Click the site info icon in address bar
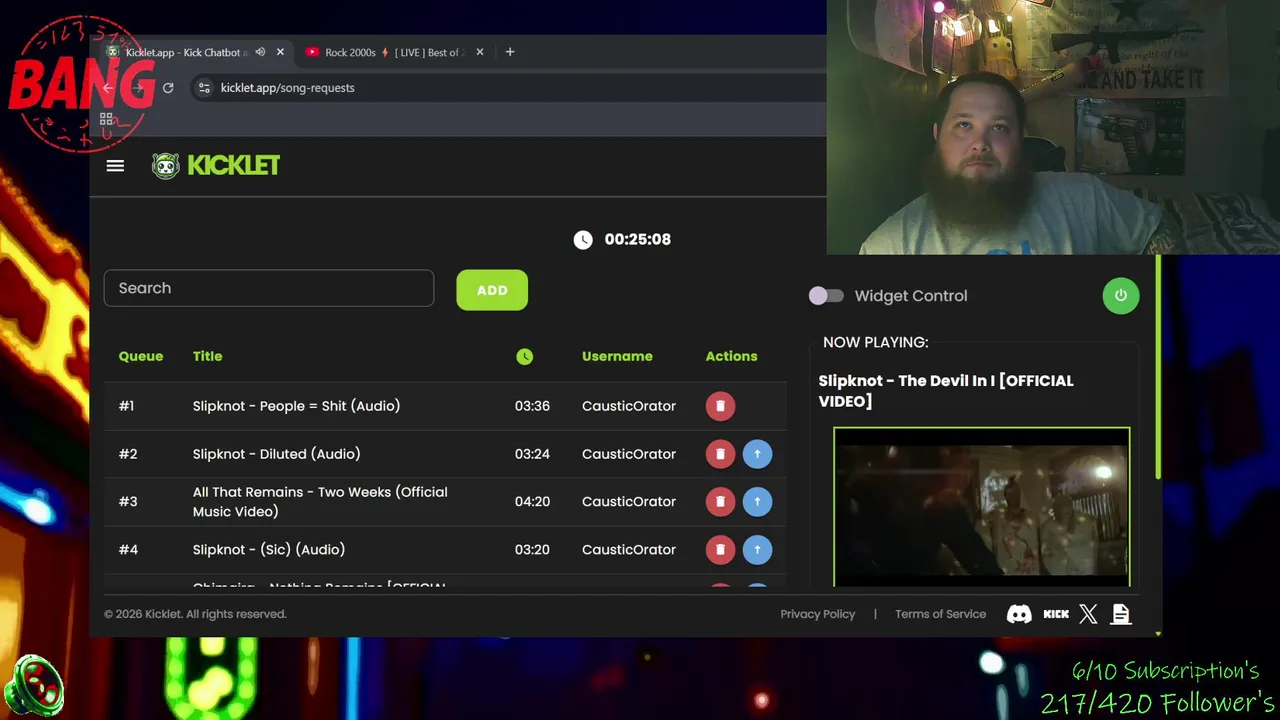 click(204, 88)
